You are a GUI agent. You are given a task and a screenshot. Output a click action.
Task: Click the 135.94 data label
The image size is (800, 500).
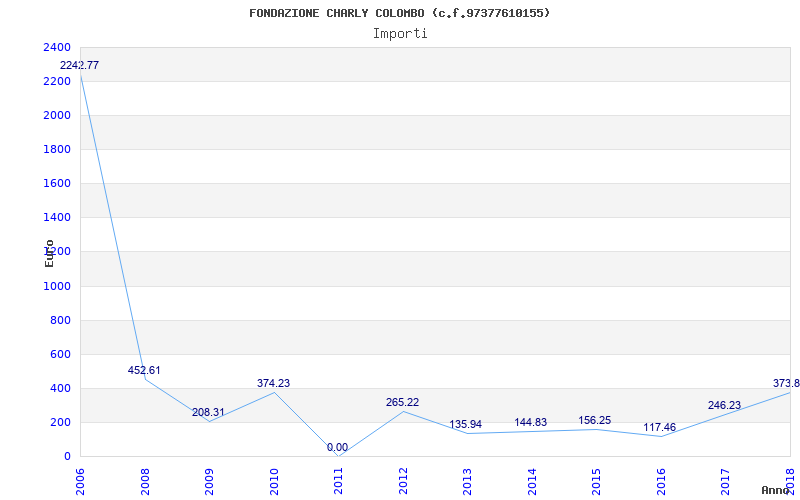[465, 424]
